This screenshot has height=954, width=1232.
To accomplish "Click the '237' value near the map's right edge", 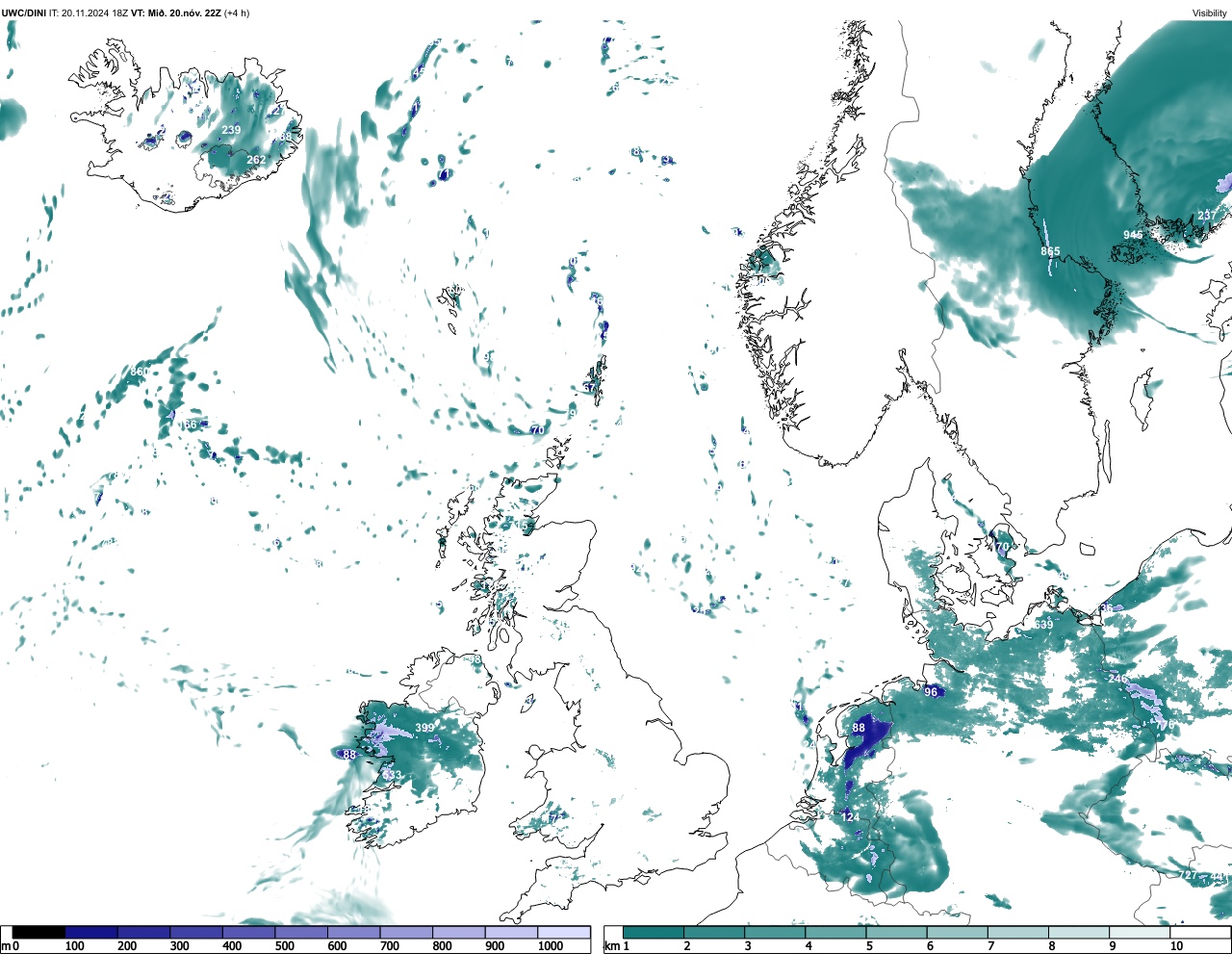I will [1207, 216].
